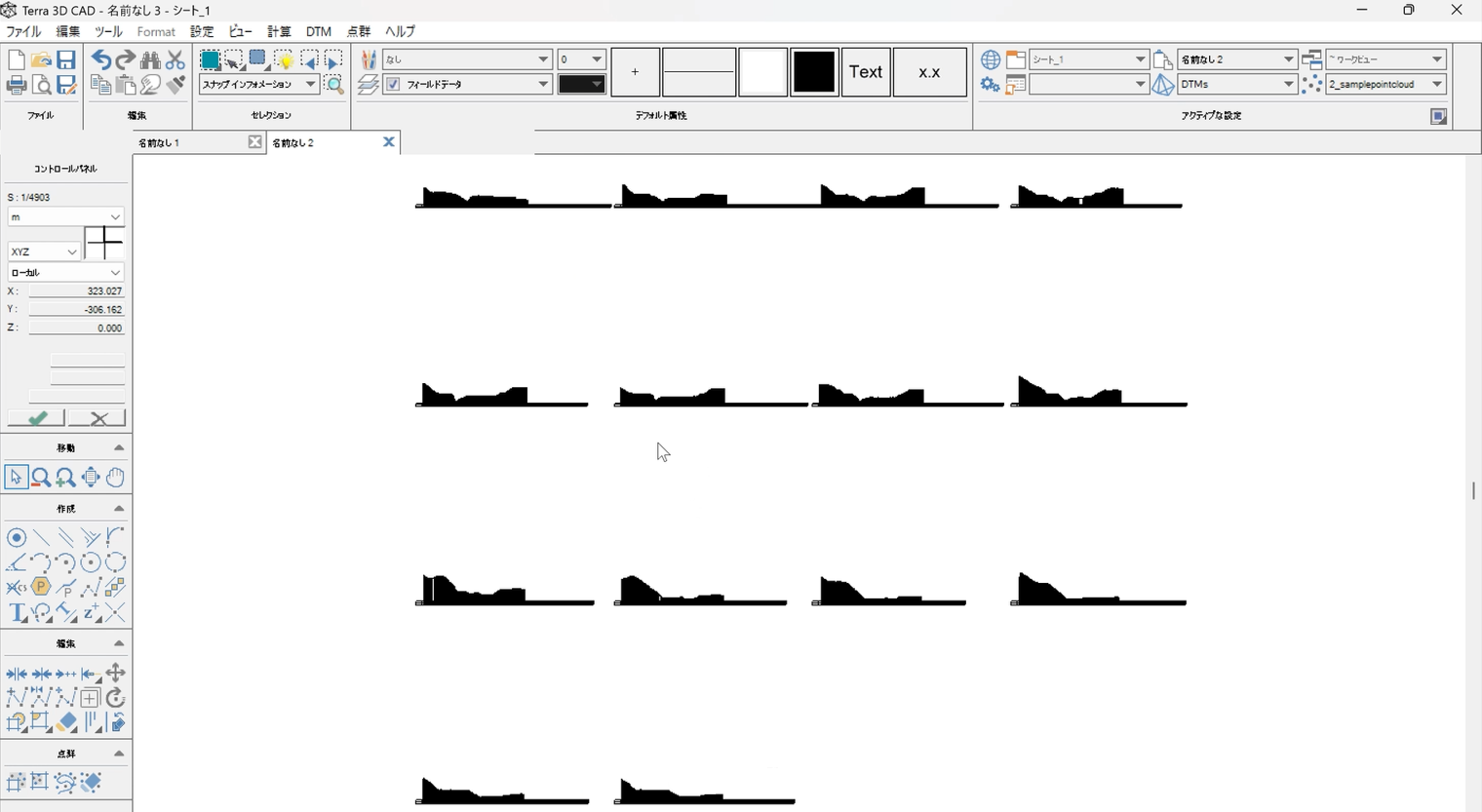Open the スナップインフォメーション dropdown
This screenshot has height=812, width=1482.
(x=310, y=85)
